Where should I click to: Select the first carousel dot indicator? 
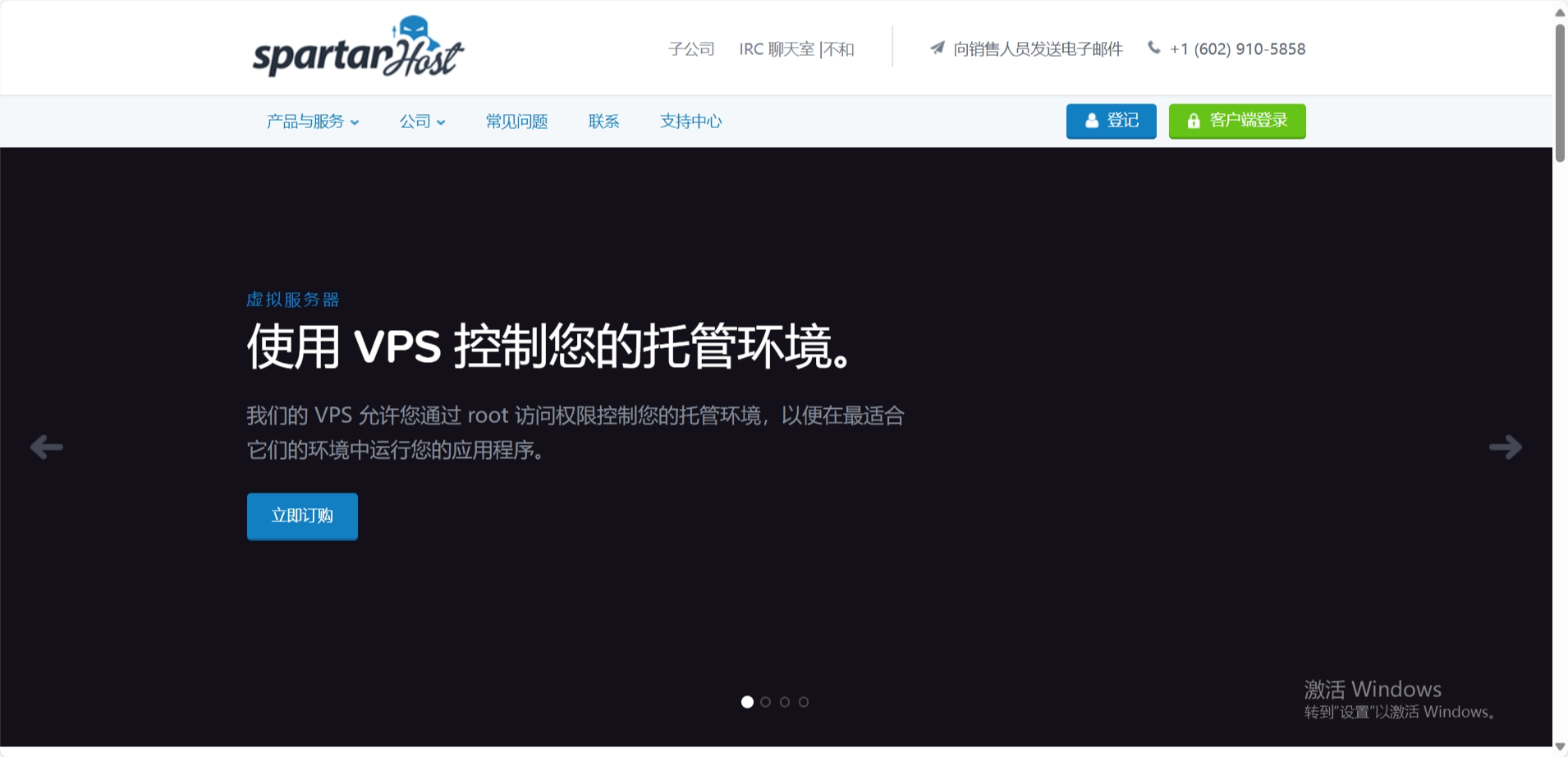click(x=747, y=702)
